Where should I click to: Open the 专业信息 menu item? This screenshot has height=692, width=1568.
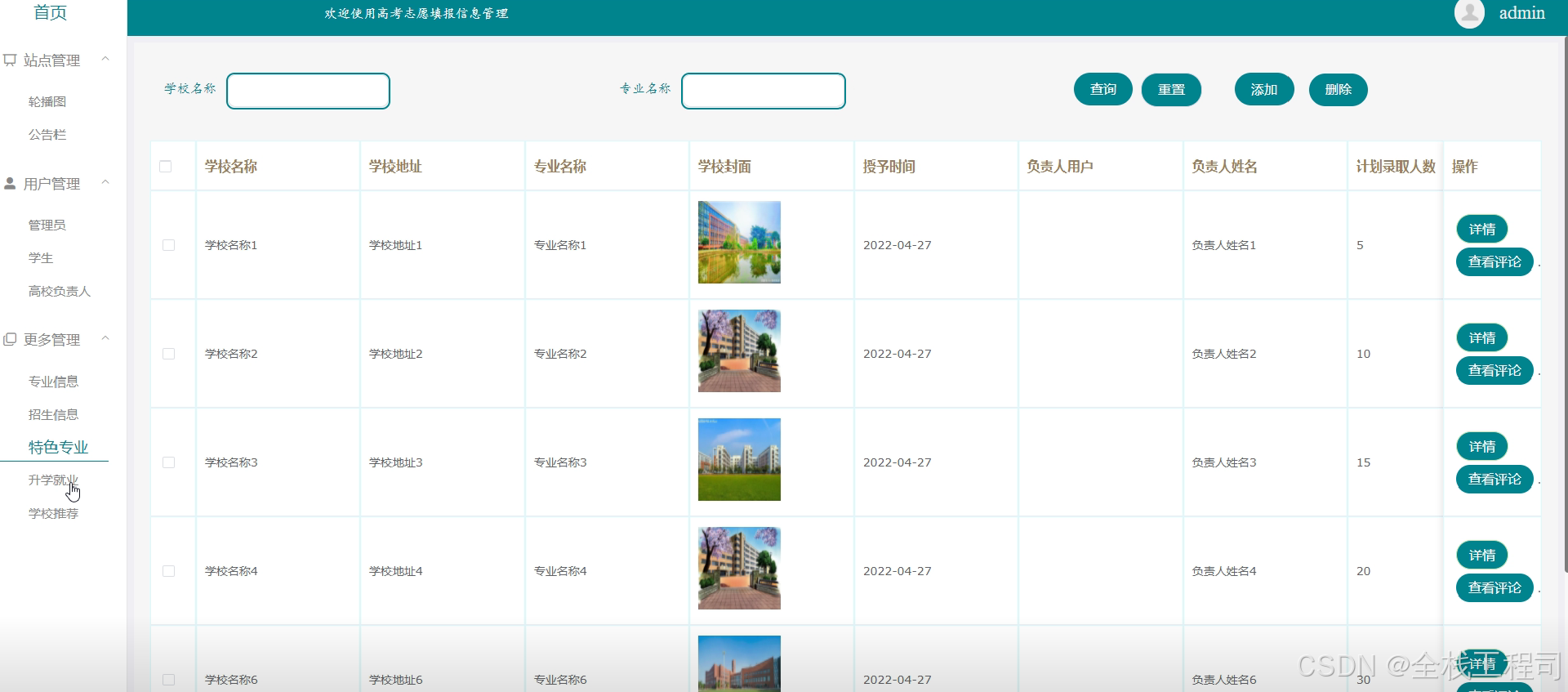(x=54, y=382)
